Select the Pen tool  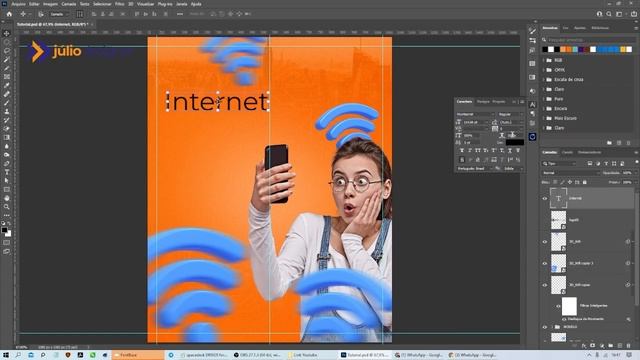[x=7, y=164]
